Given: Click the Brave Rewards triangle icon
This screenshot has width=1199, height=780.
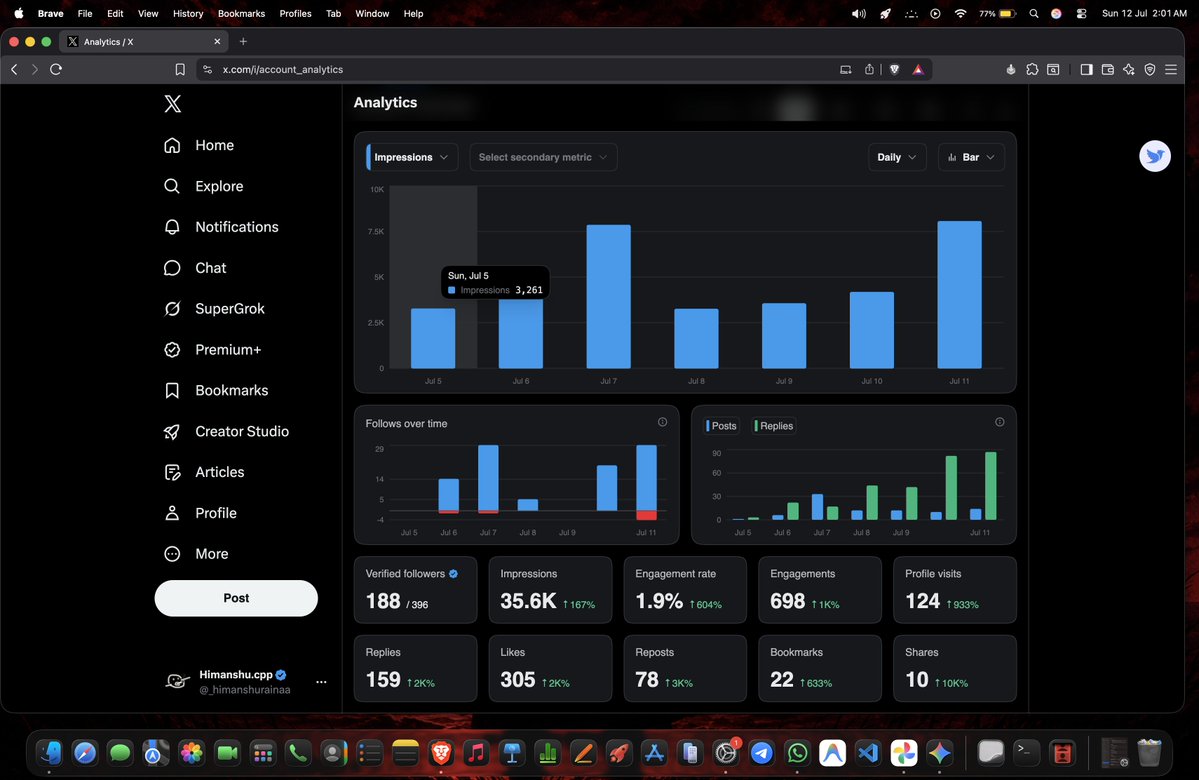Looking at the screenshot, I should coord(918,70).
